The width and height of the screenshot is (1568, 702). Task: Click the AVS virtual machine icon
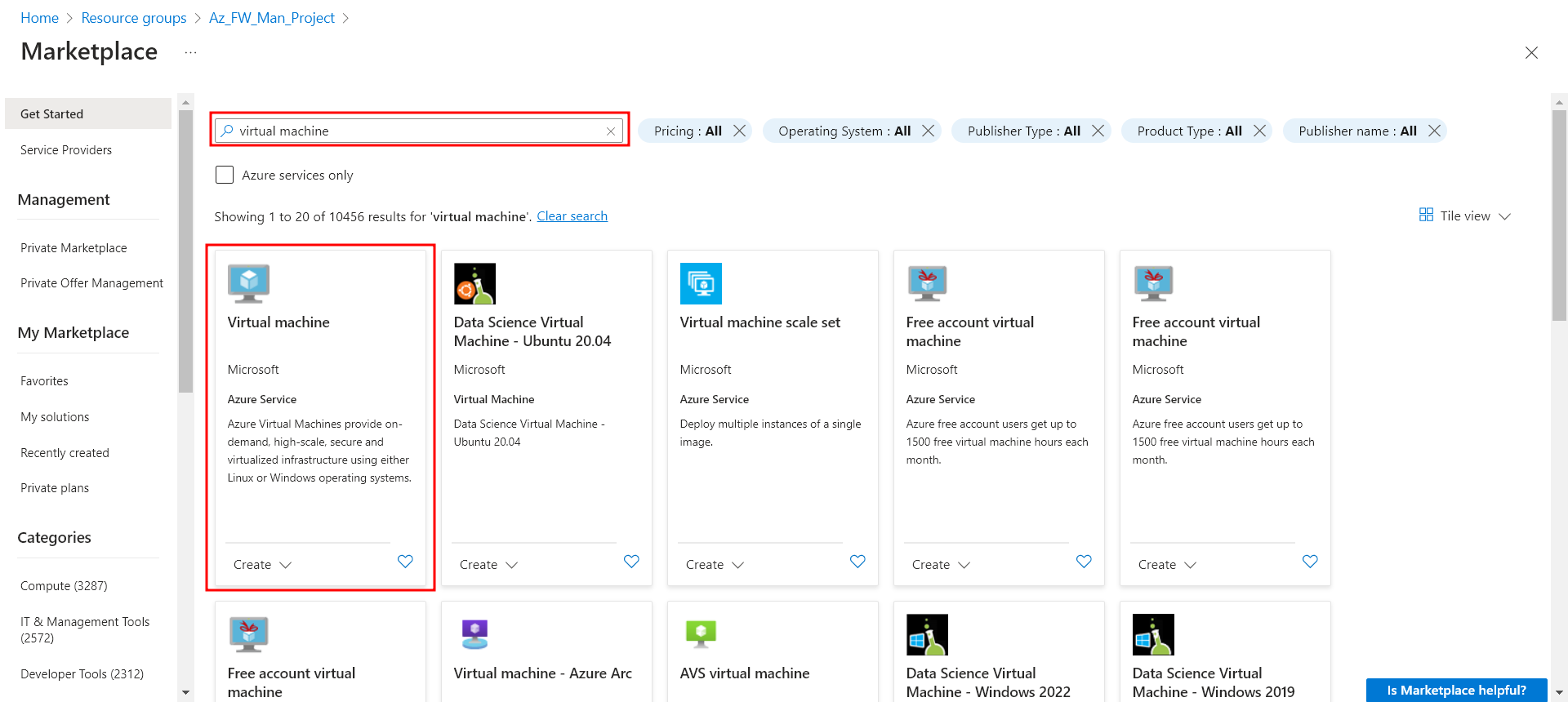point(701,634)
